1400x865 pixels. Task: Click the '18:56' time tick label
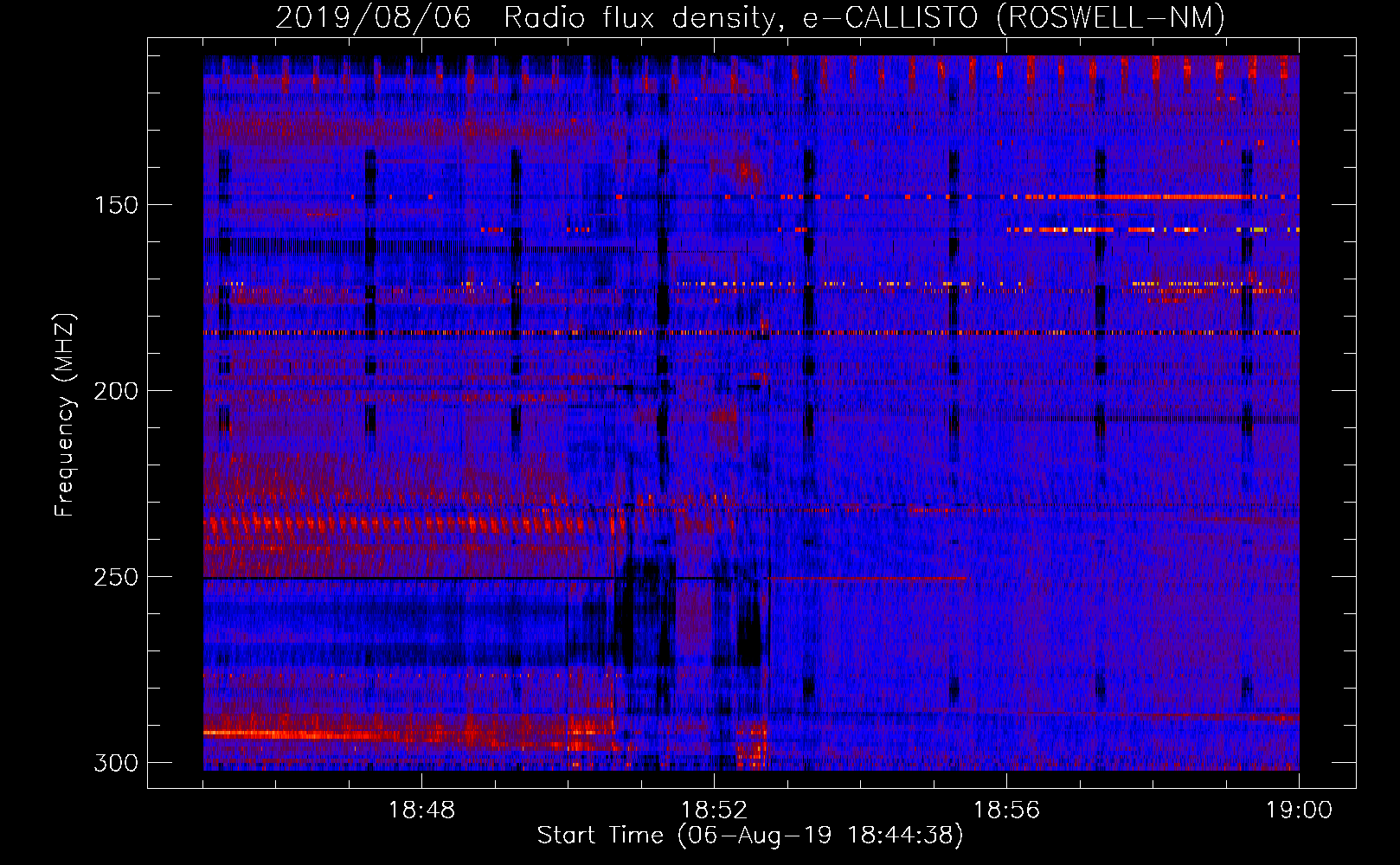[1006, 811]
